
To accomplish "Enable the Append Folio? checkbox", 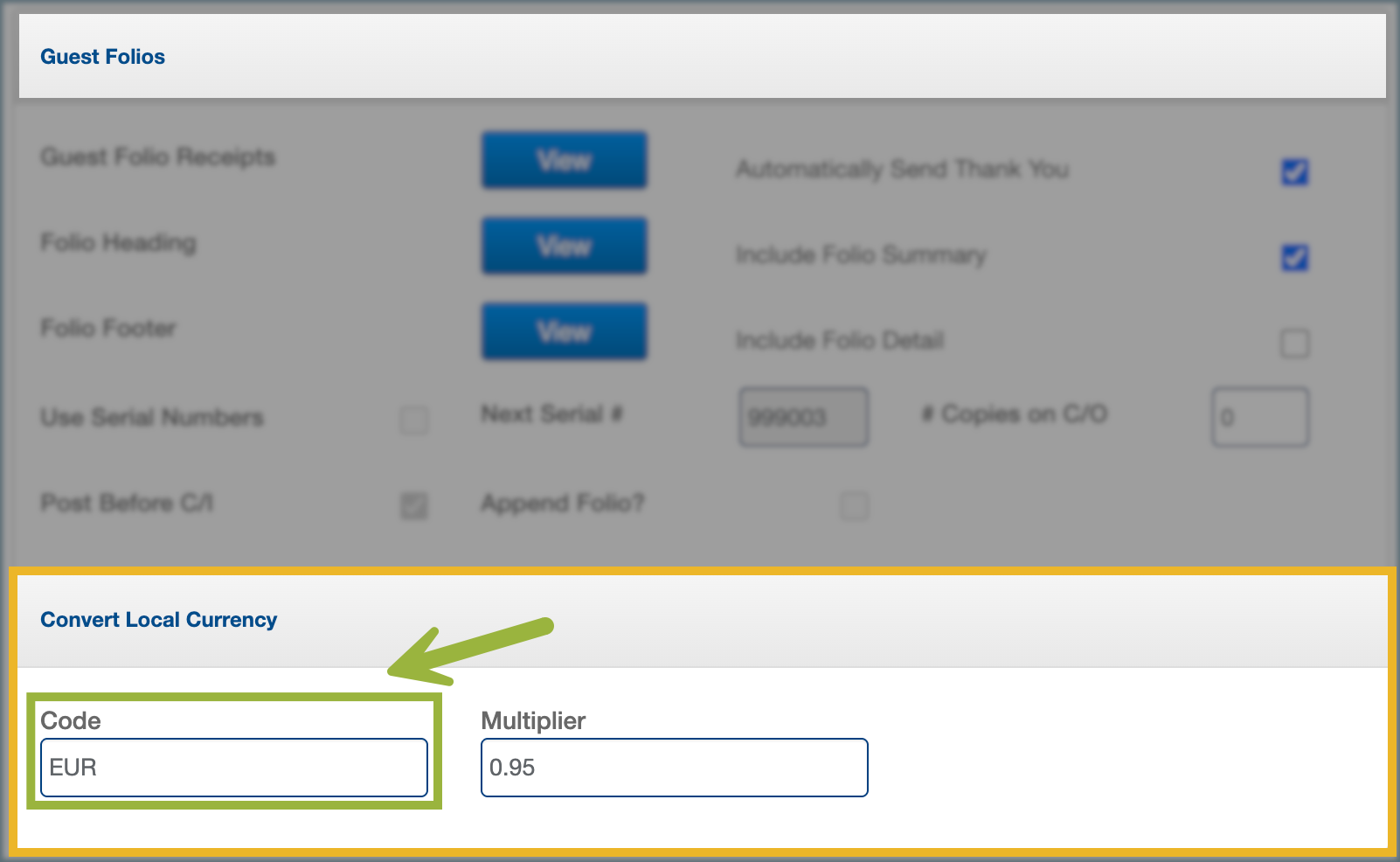I will click(854, 505).
